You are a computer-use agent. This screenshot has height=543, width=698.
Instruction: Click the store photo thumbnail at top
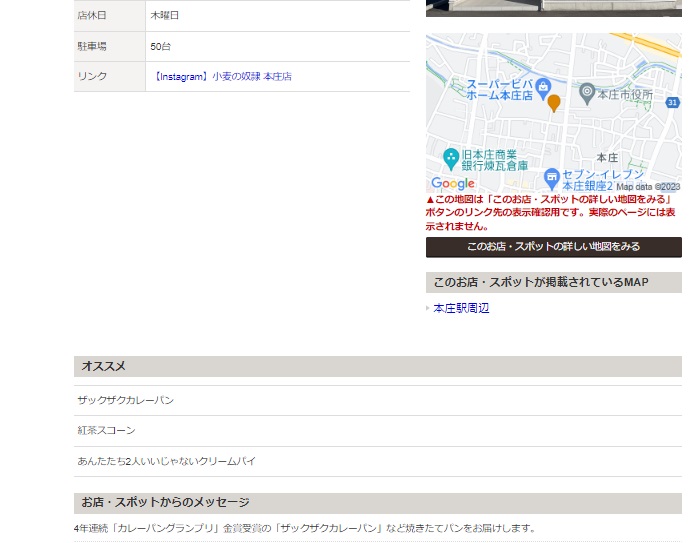click(x=553, y=8)
